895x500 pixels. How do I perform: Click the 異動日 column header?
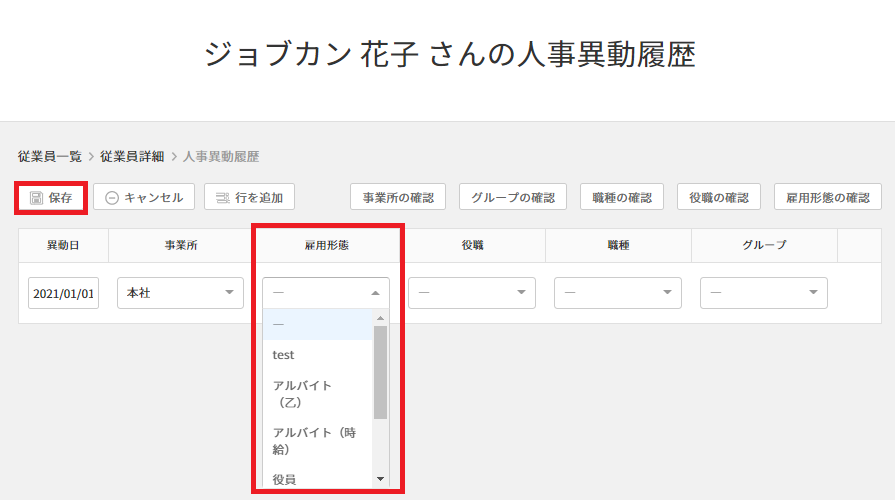click(63, 245)
